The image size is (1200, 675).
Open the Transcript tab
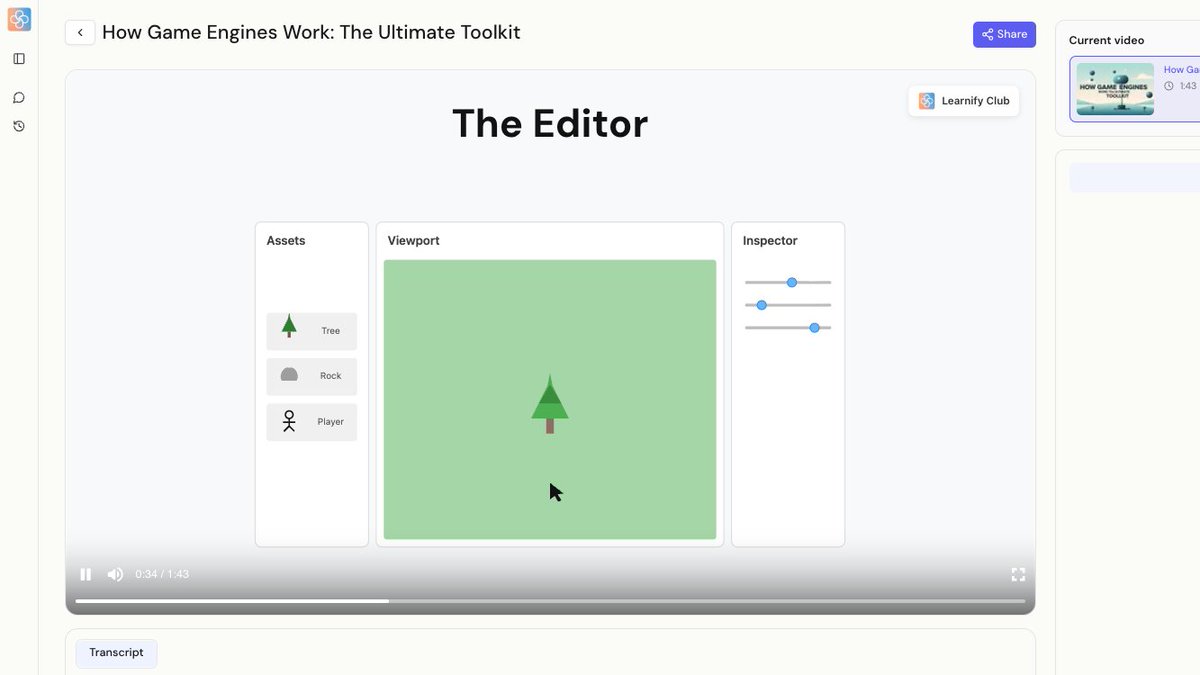(x=116, y=653)
